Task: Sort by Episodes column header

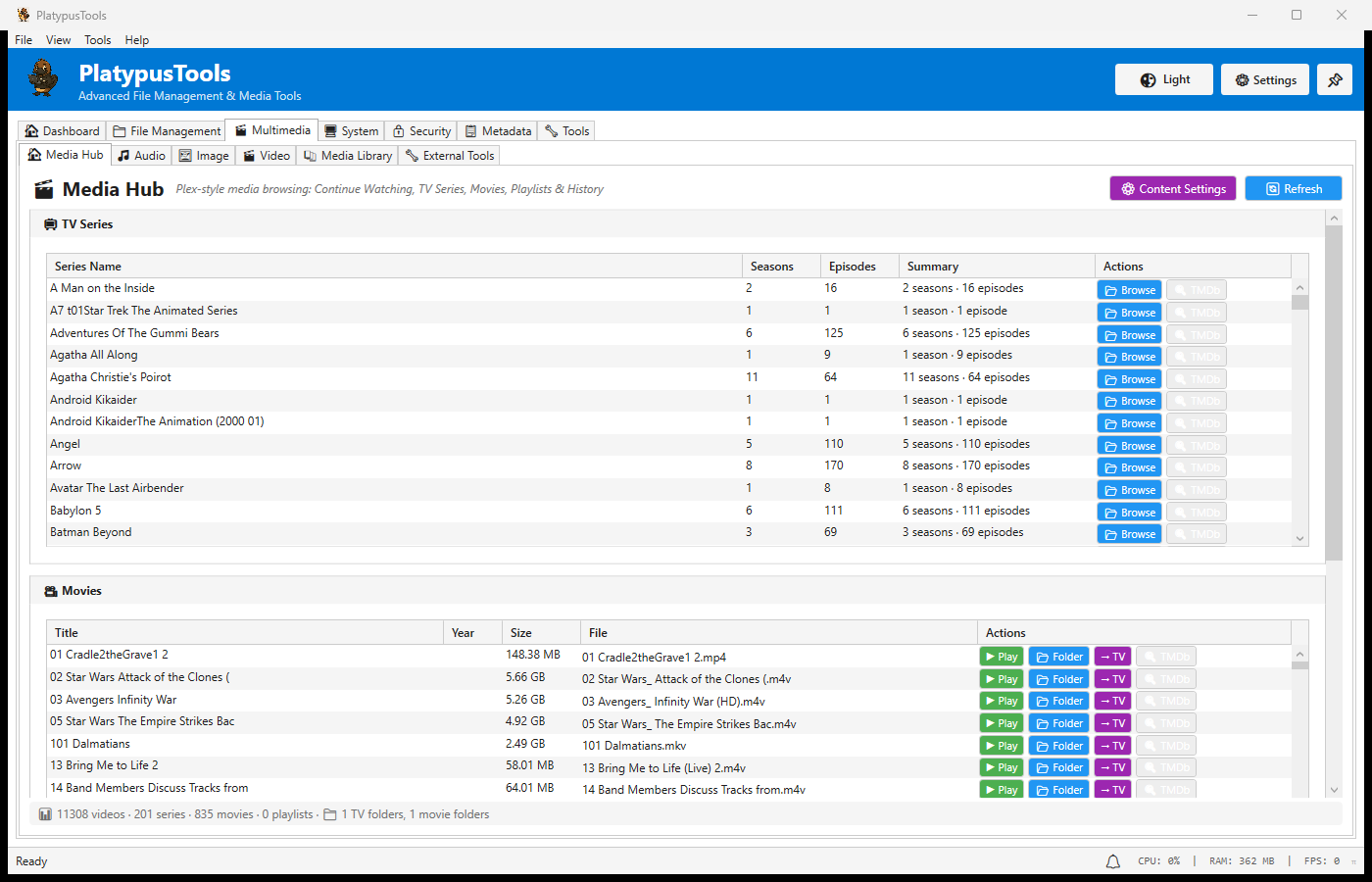Action: pos(852,267)
